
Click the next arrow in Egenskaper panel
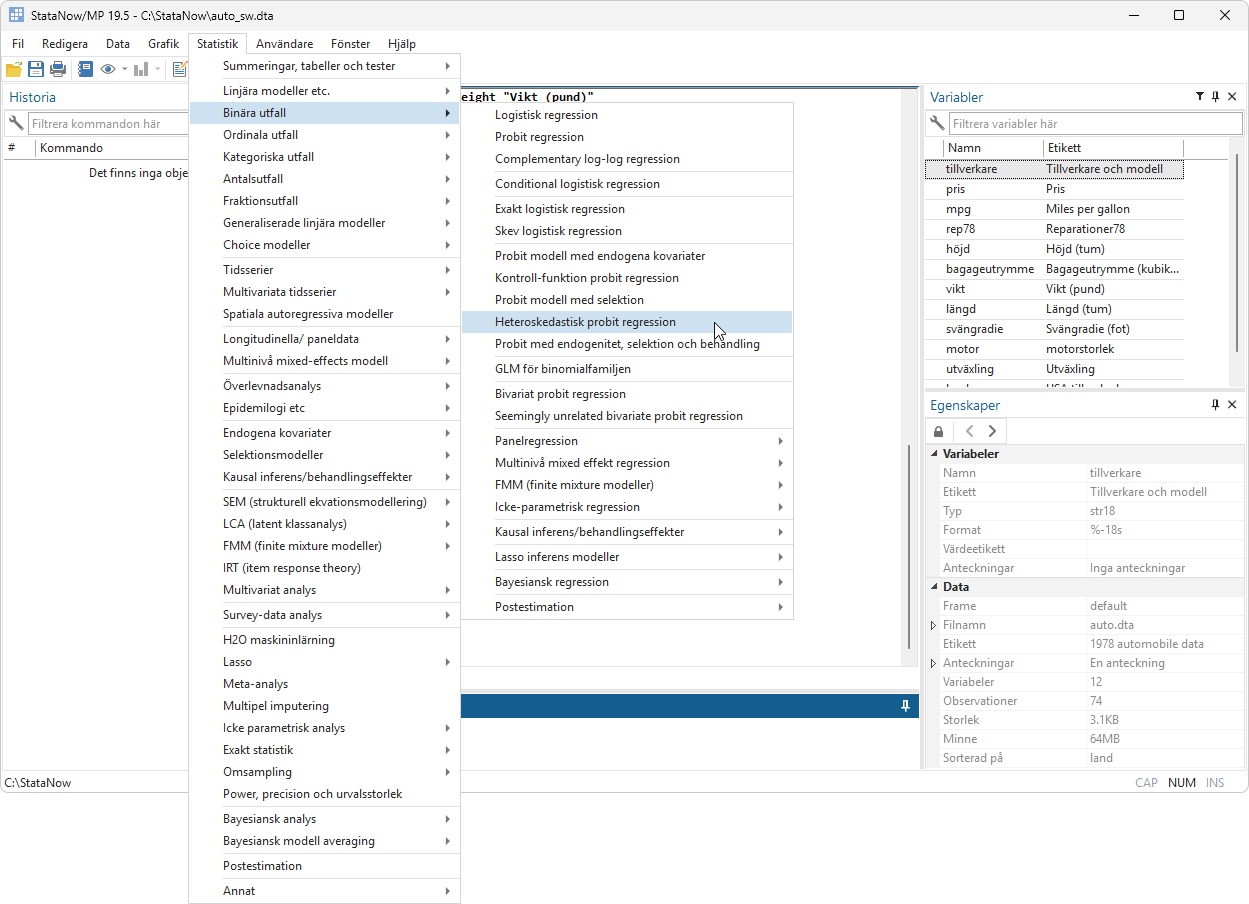coord(992,431)
